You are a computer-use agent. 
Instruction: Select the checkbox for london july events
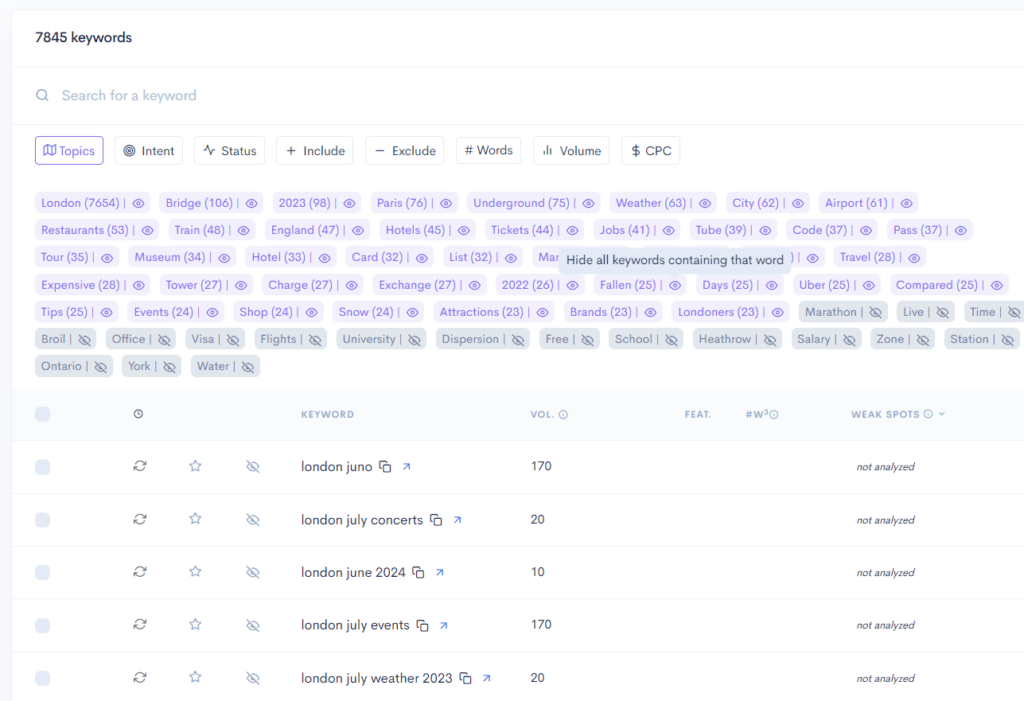pos(42,625)
